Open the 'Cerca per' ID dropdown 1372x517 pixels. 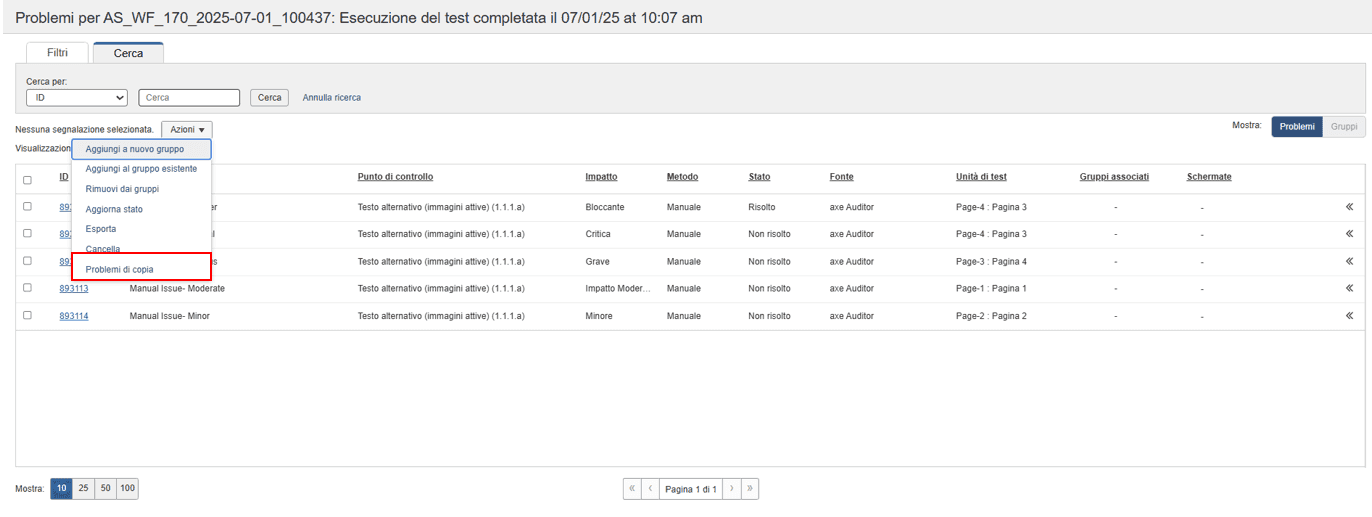tap(77, 98)
